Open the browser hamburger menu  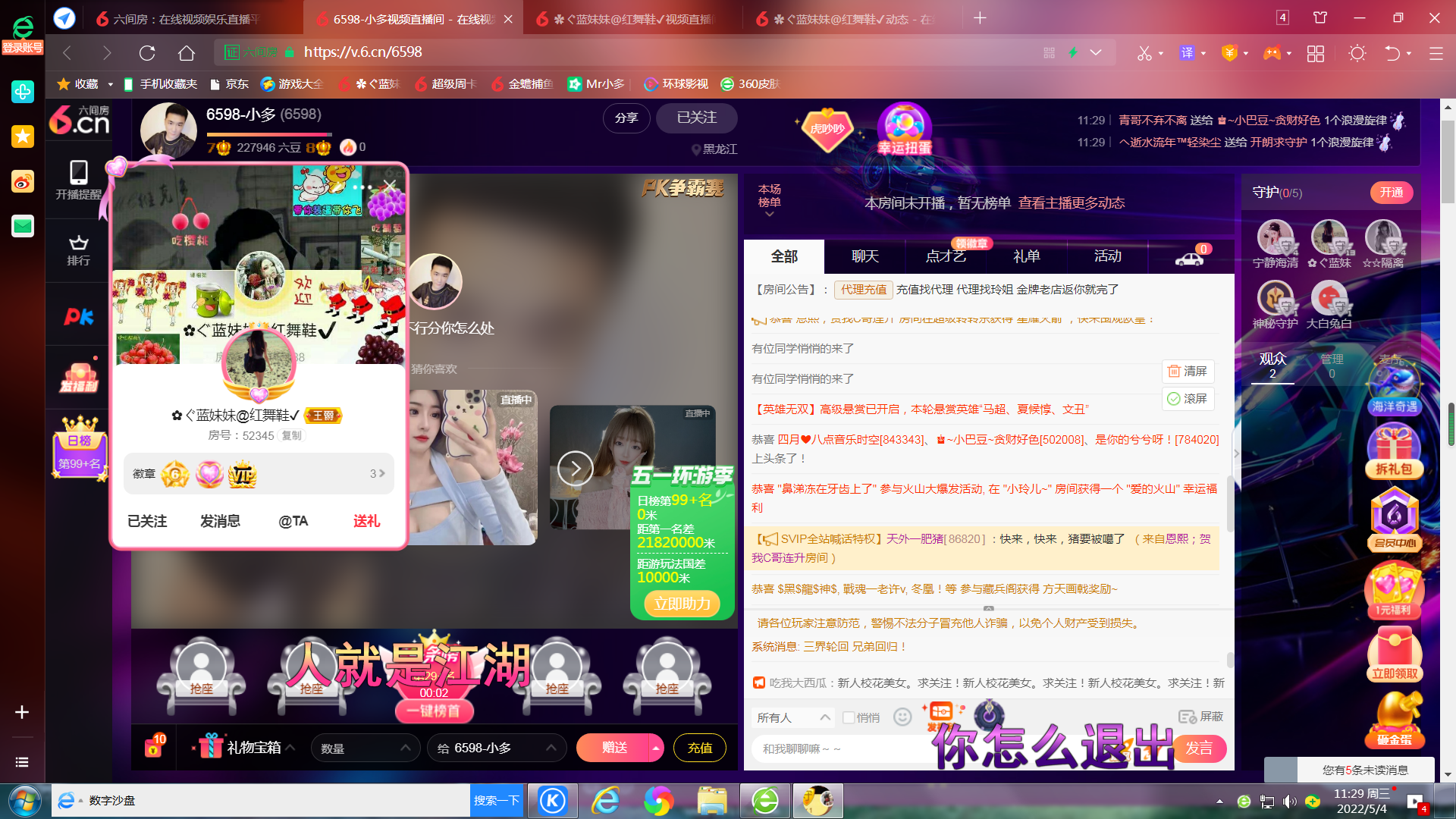(x=1436, y=53)
